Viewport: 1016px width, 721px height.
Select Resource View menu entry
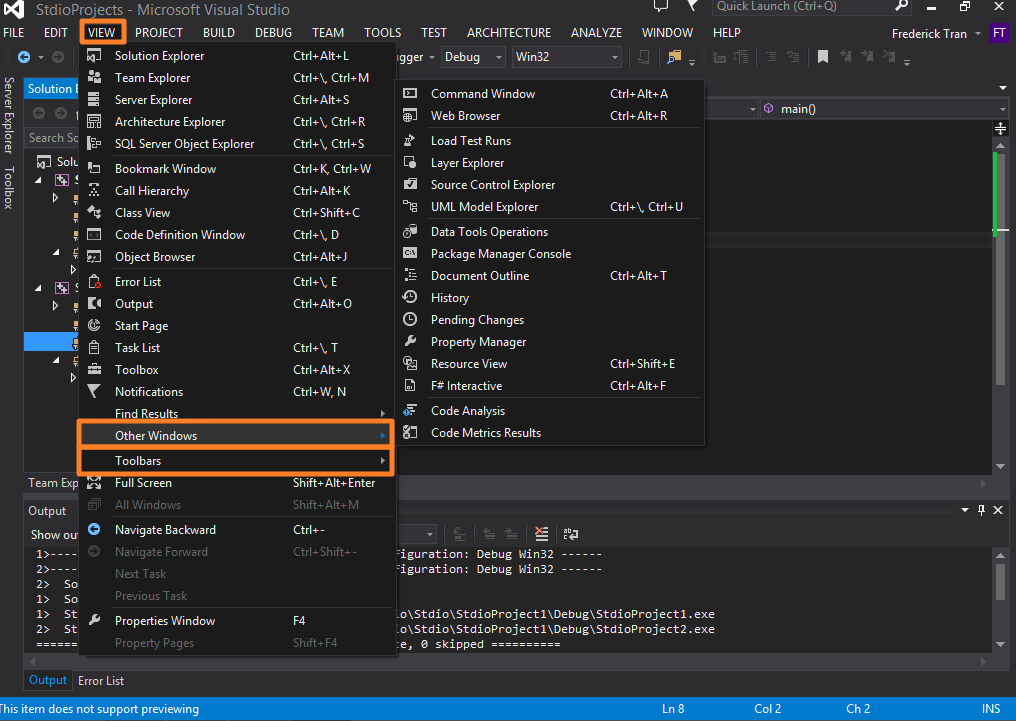[x=549, y=364]
